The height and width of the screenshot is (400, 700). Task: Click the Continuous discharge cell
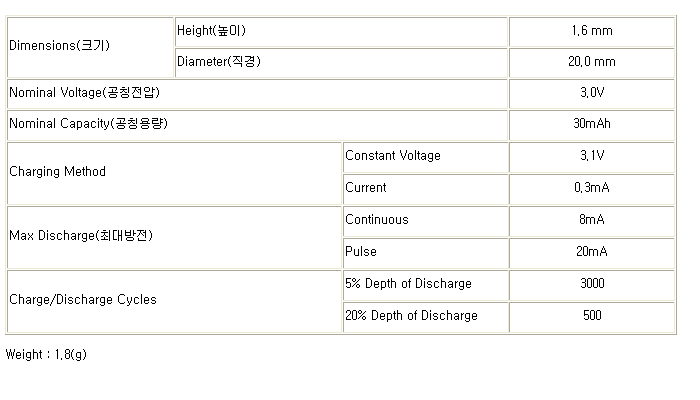377,220
